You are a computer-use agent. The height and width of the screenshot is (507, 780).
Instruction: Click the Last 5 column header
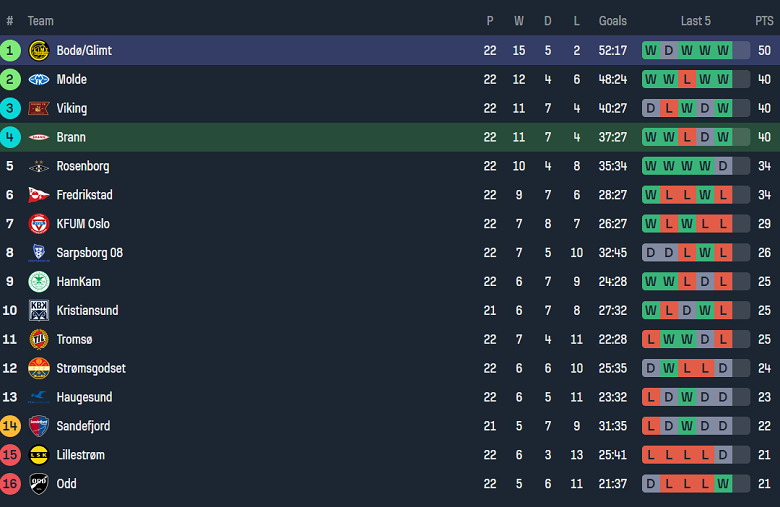point(695,21)
